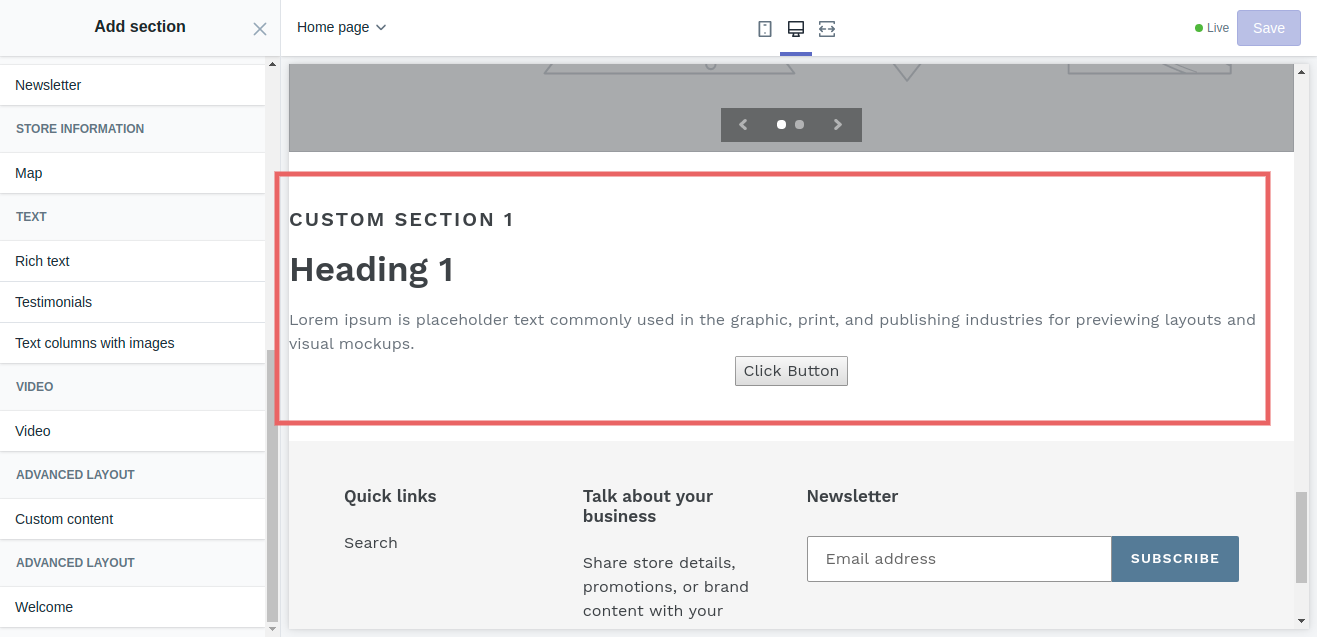
Task: Click the 'Add section' panel title
Action: pos(140,27)
